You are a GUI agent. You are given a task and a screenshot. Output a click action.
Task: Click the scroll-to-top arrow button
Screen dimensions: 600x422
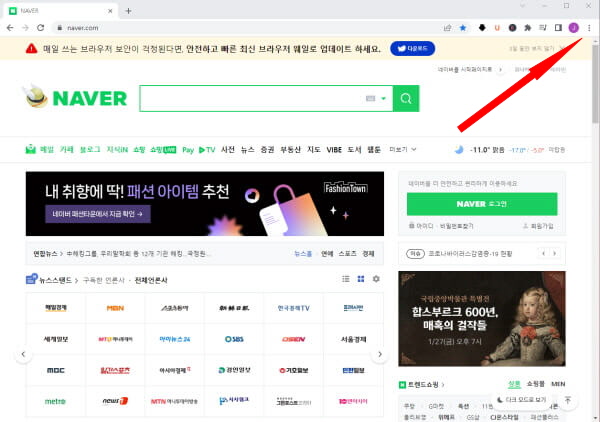(x=568, y=400)
